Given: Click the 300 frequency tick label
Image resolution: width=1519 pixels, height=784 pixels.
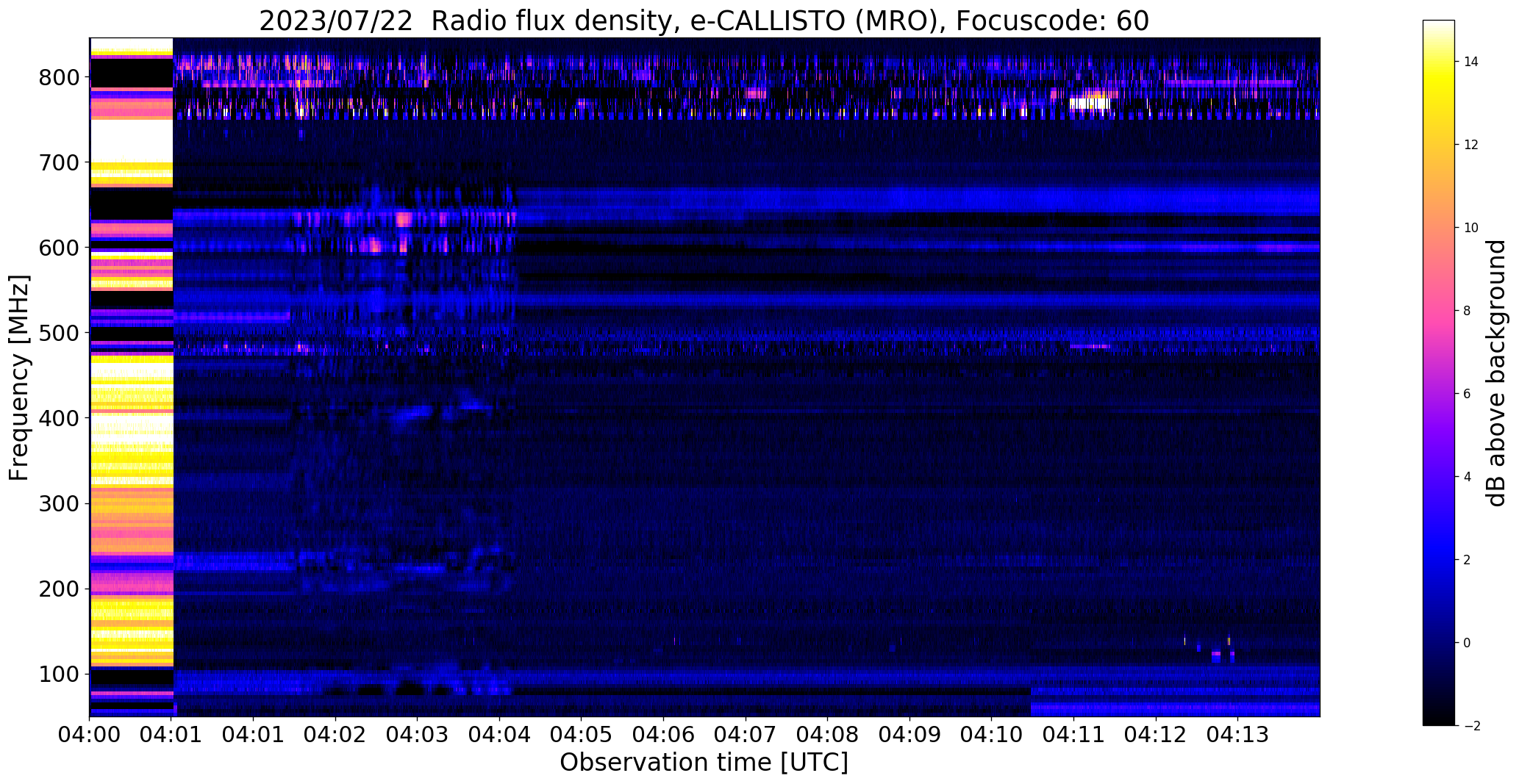Looking at the screenshot, I should pos(60,503).
